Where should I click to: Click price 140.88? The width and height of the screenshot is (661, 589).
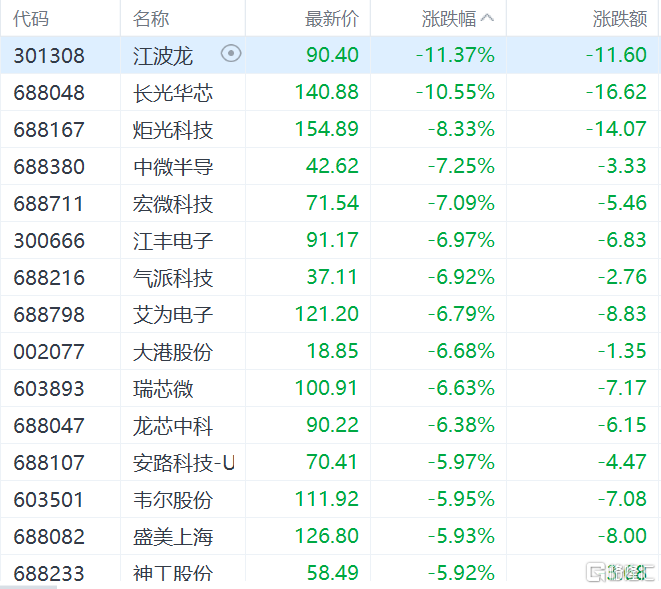click(x=327, y=92)
